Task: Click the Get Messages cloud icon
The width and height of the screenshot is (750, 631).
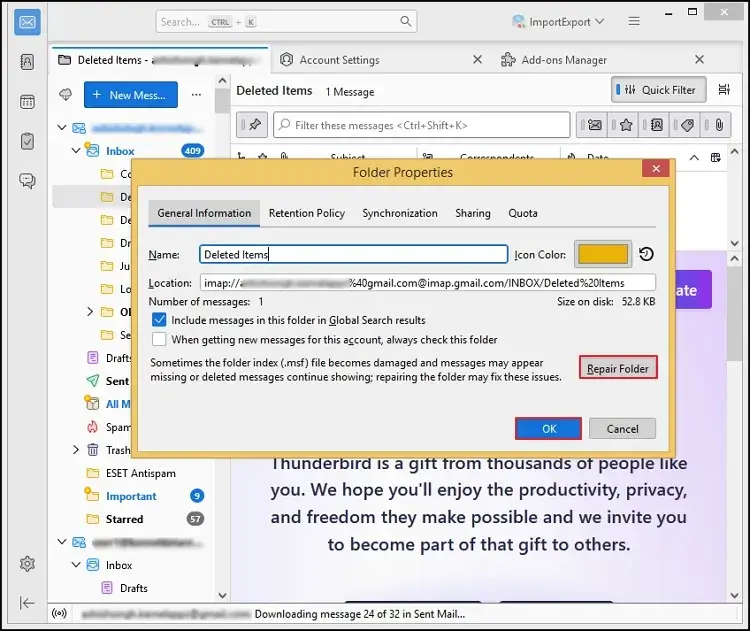Action: click(66, 94)
